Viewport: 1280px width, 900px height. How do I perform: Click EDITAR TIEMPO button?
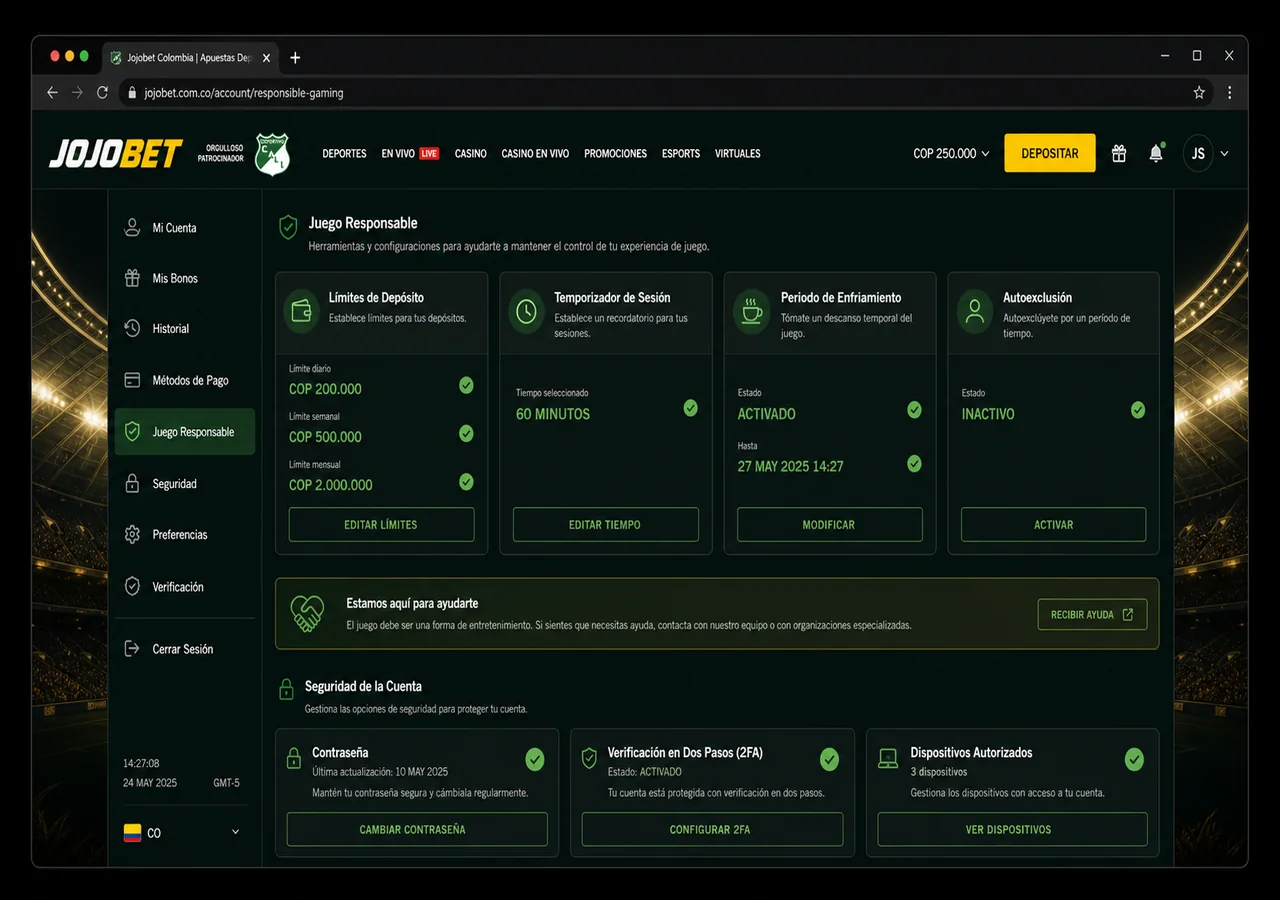pos(605,524)
